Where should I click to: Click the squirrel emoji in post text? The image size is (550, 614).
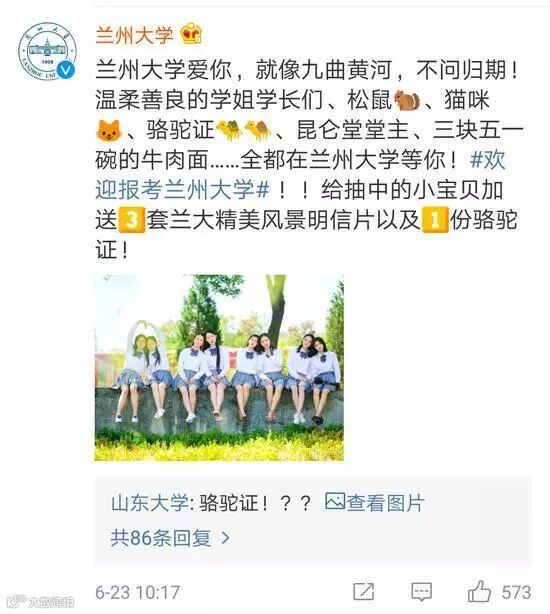point(407,101)
